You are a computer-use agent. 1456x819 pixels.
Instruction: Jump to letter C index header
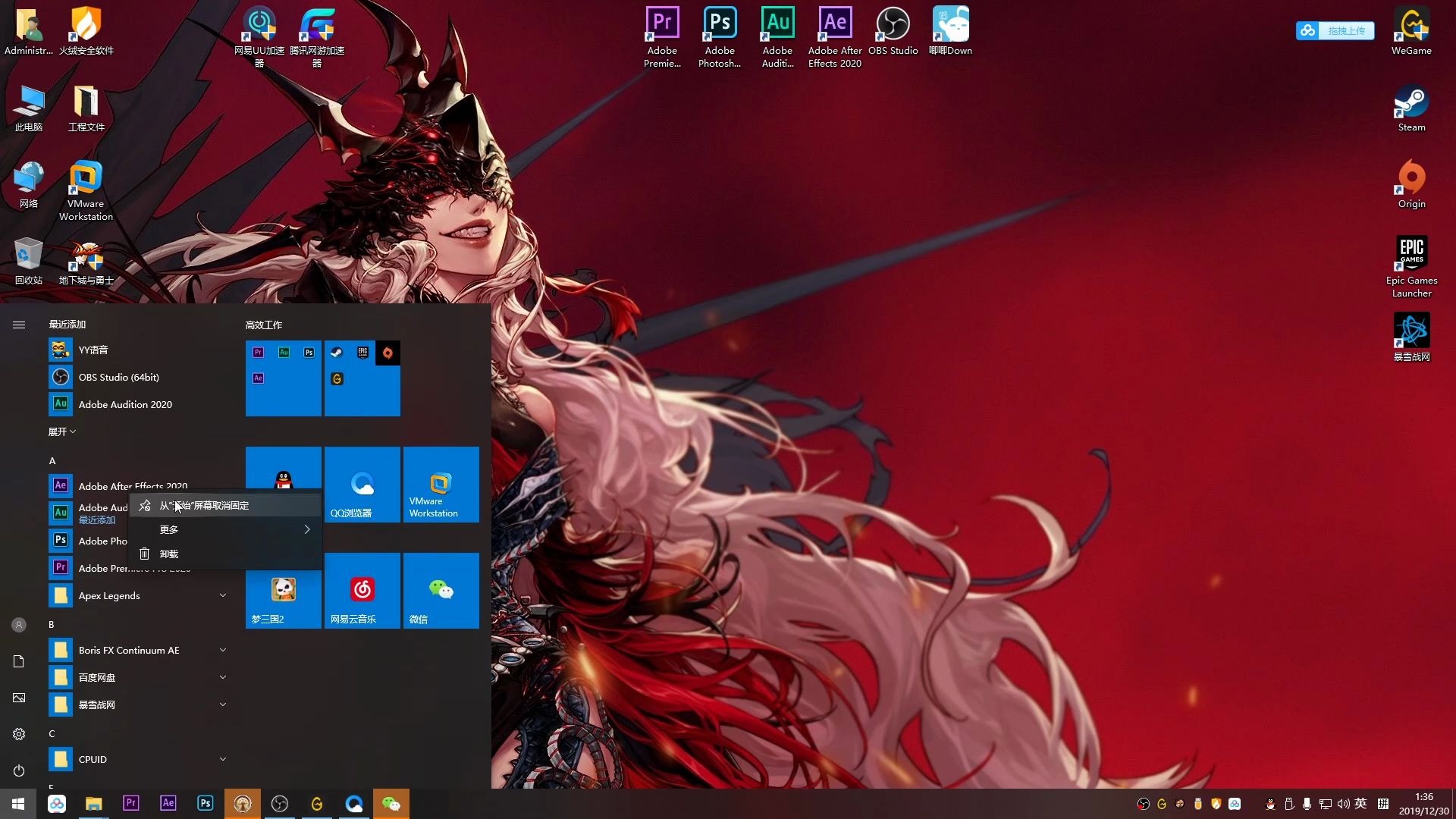[52, 733]
